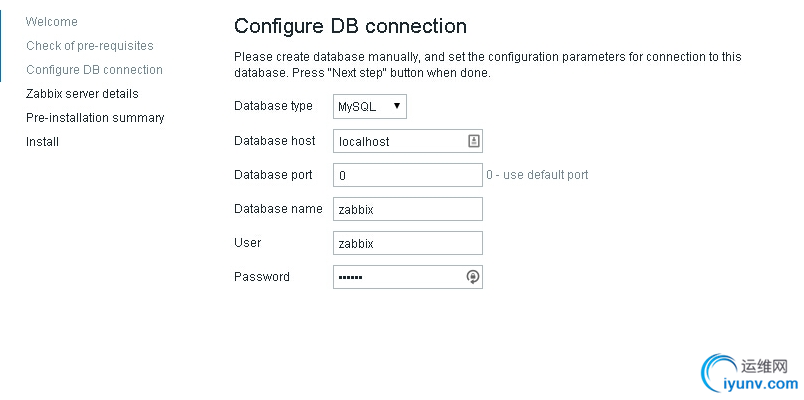
Task: Open Check of pre-requisites step
Action: coord(89,46)
